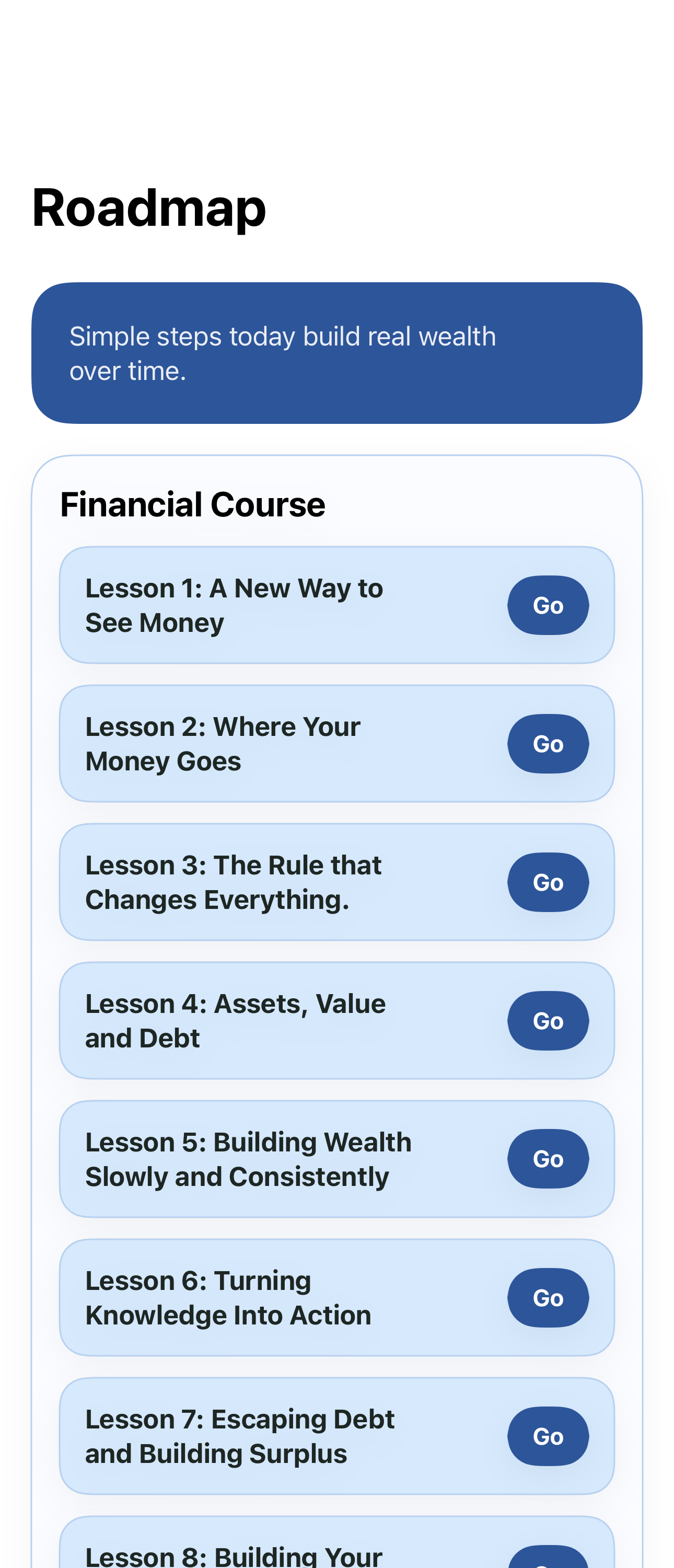Tap Go button for Lesson 4
This screenshot has width=674, height=1568.
point(548,1021)
